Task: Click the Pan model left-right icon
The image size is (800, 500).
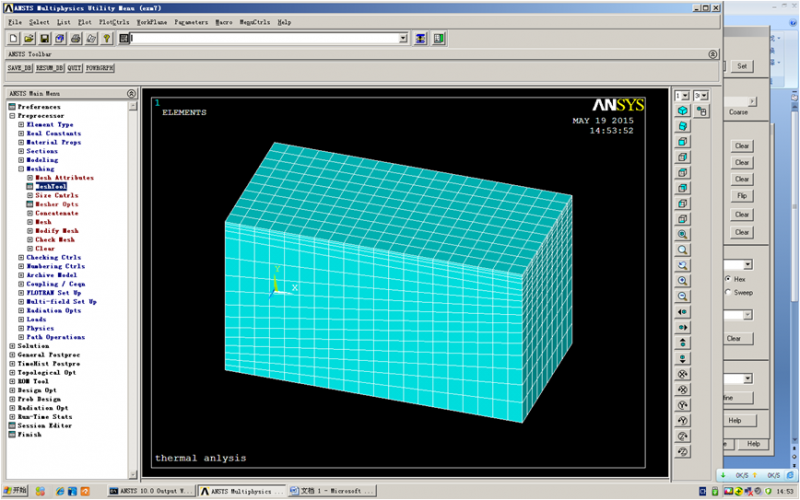Action: click(x=683, y=311)
